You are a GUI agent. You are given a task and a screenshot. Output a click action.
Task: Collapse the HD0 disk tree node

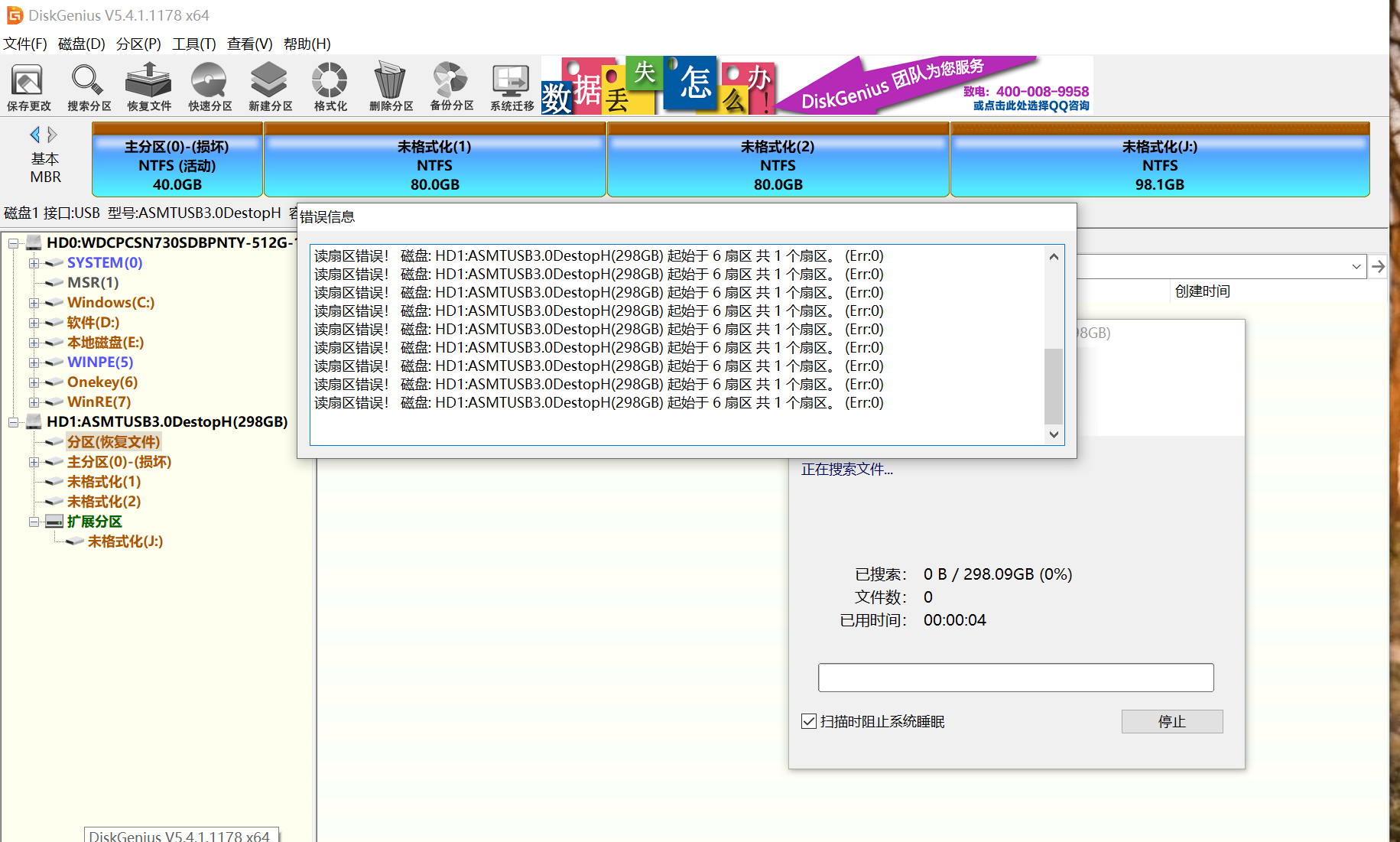(x=13, y=243)
